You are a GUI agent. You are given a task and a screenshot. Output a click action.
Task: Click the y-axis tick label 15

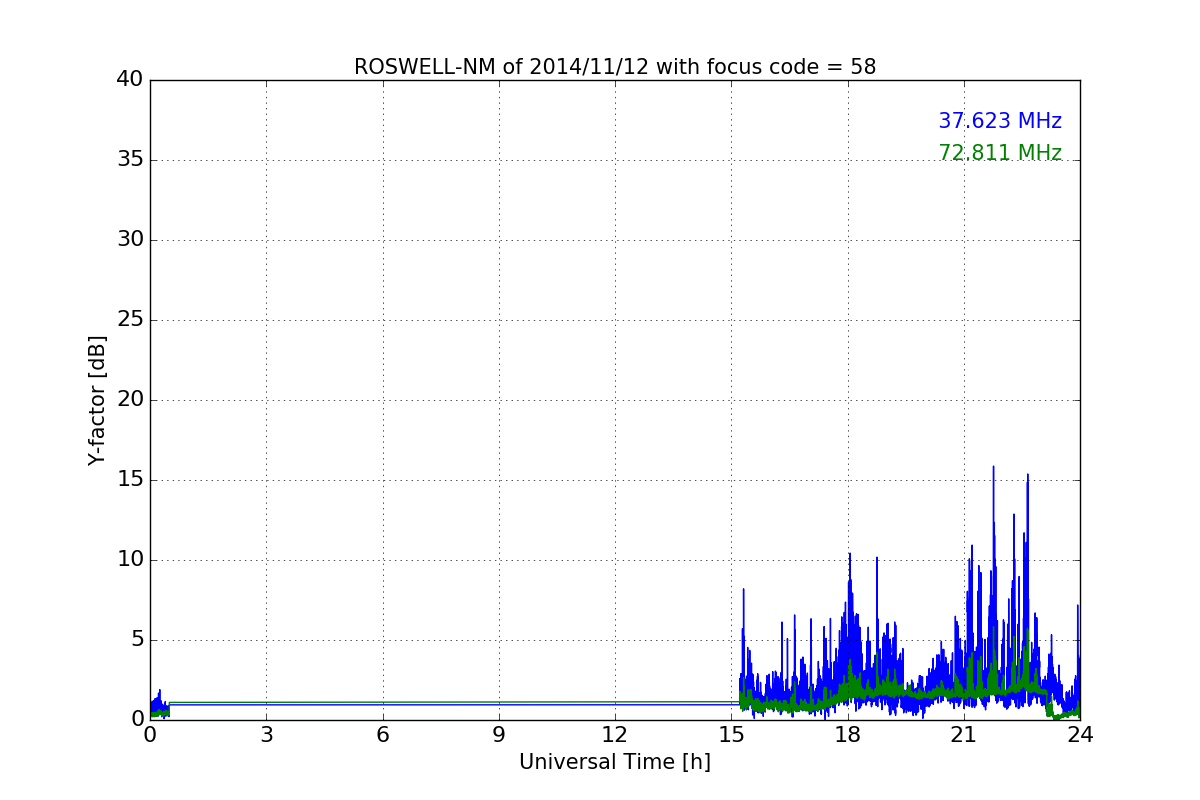point(130,479)
